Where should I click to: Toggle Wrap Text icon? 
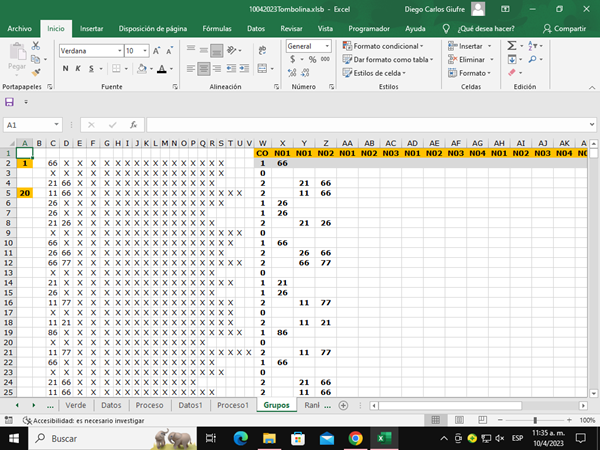click(262, 50)
